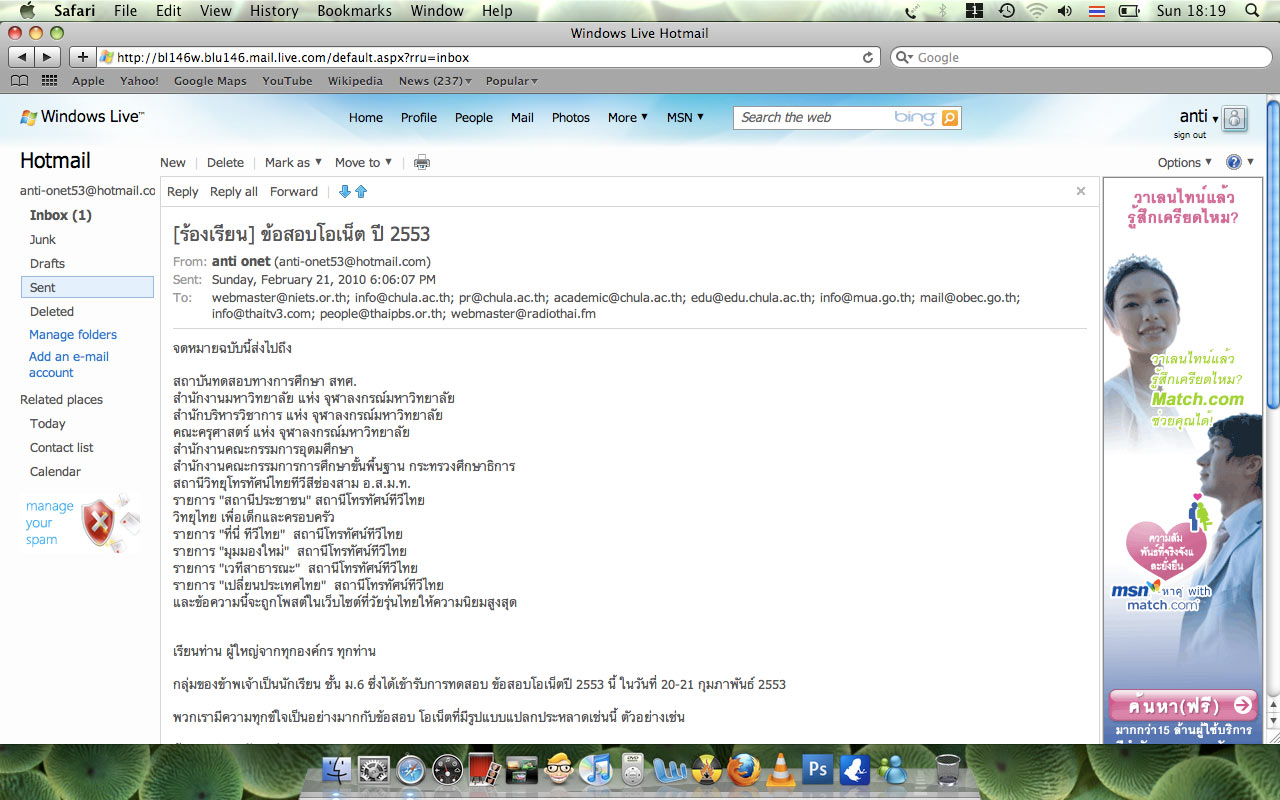1280x800 pixels.
Task: Go to next message with blue down arrow
Action: tap(345, 191)
